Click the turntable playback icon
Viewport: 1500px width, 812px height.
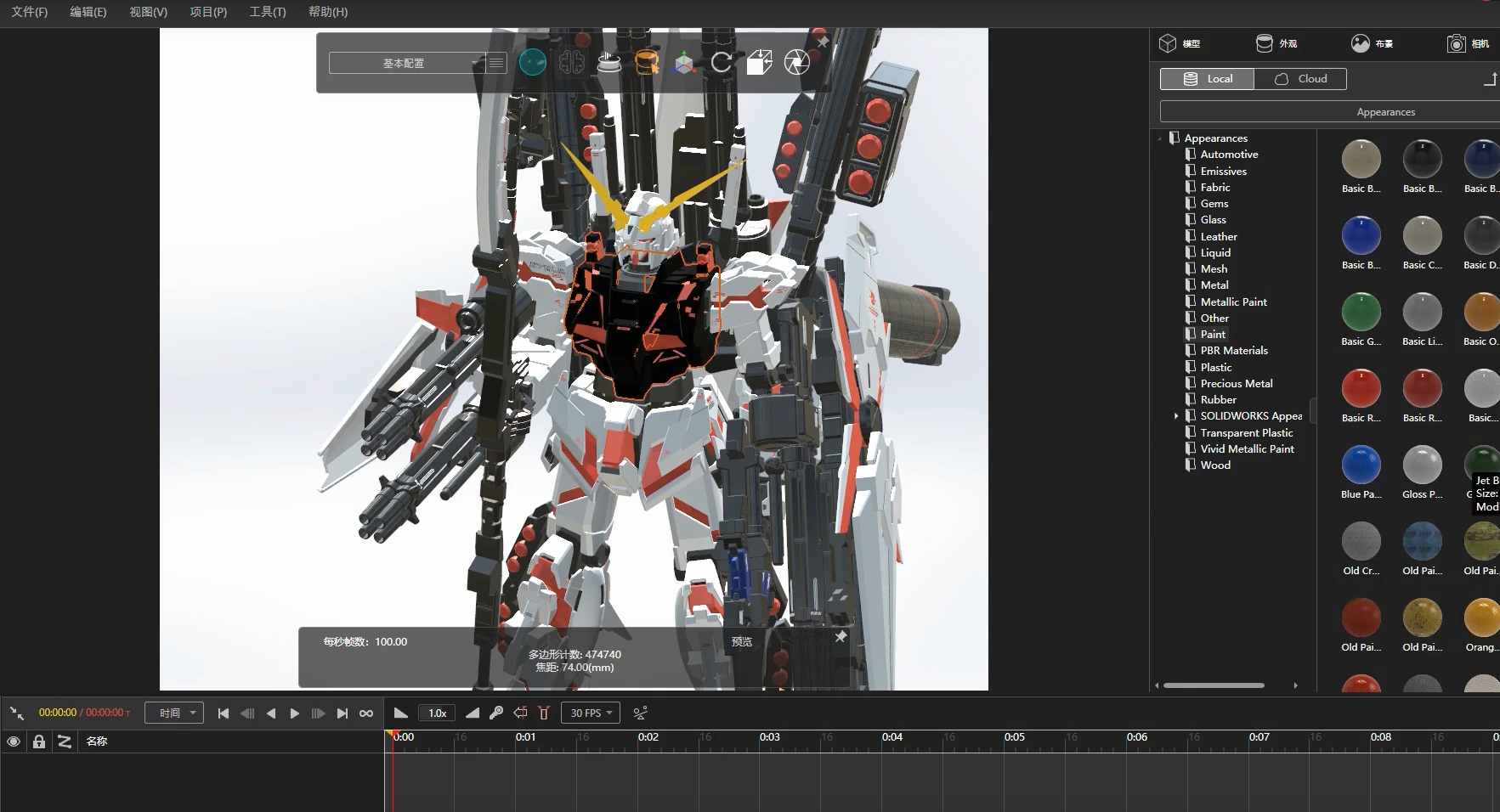click(609, 62)
